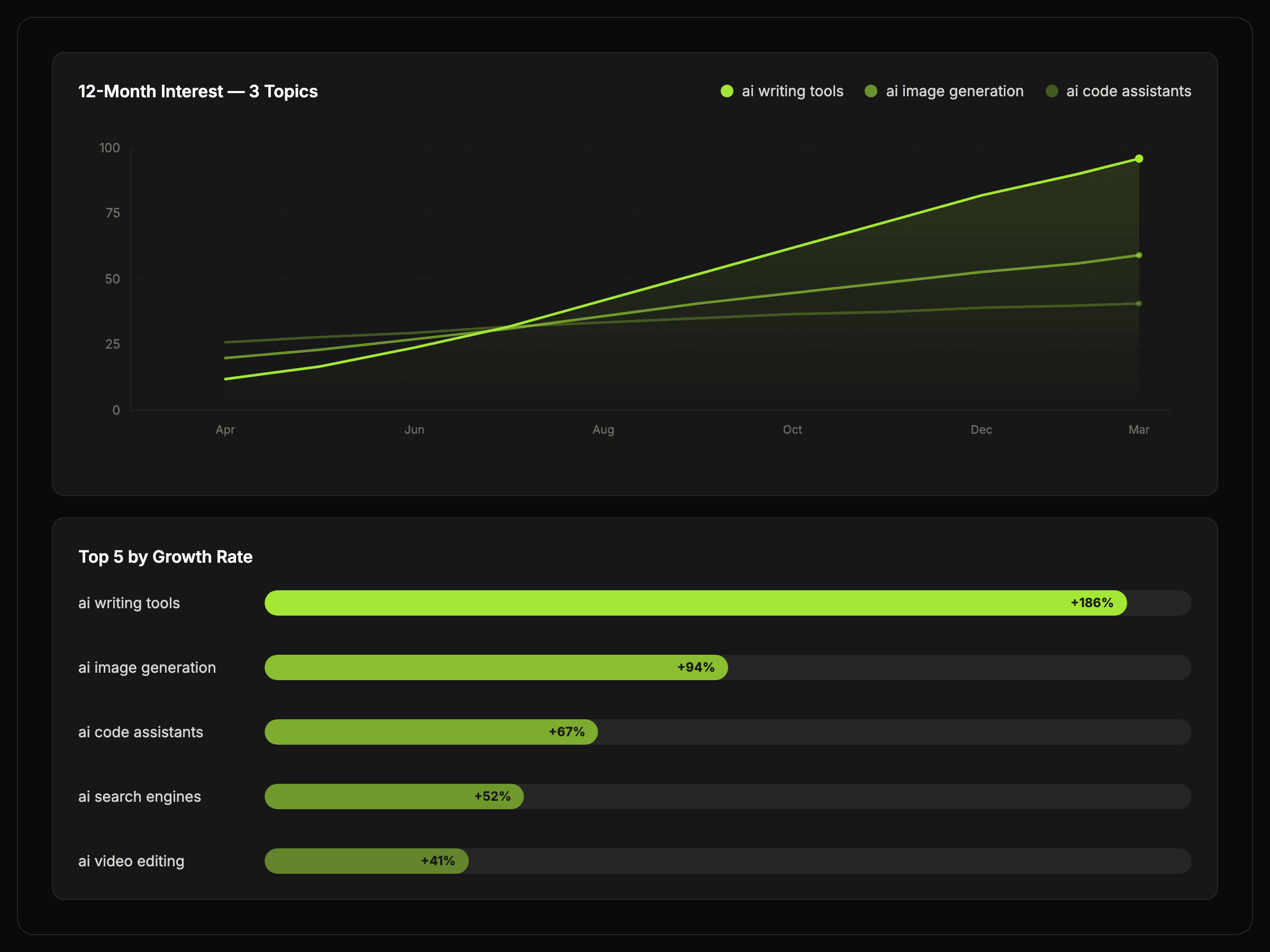Screen dimensions: 1270x952
Task: Click the Mar endpoint of code assistants line
Action: tap(1139, 304)
